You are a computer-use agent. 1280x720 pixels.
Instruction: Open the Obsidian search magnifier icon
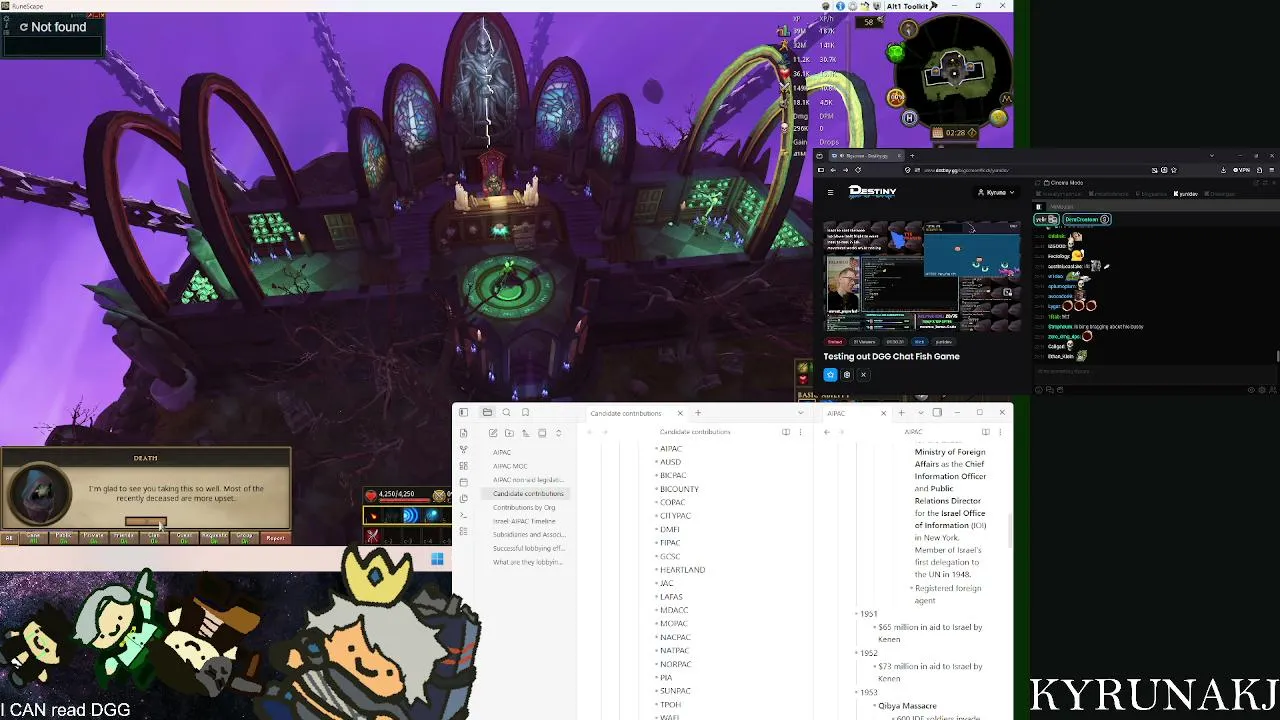pyautogui.click(x=506, y=413)
